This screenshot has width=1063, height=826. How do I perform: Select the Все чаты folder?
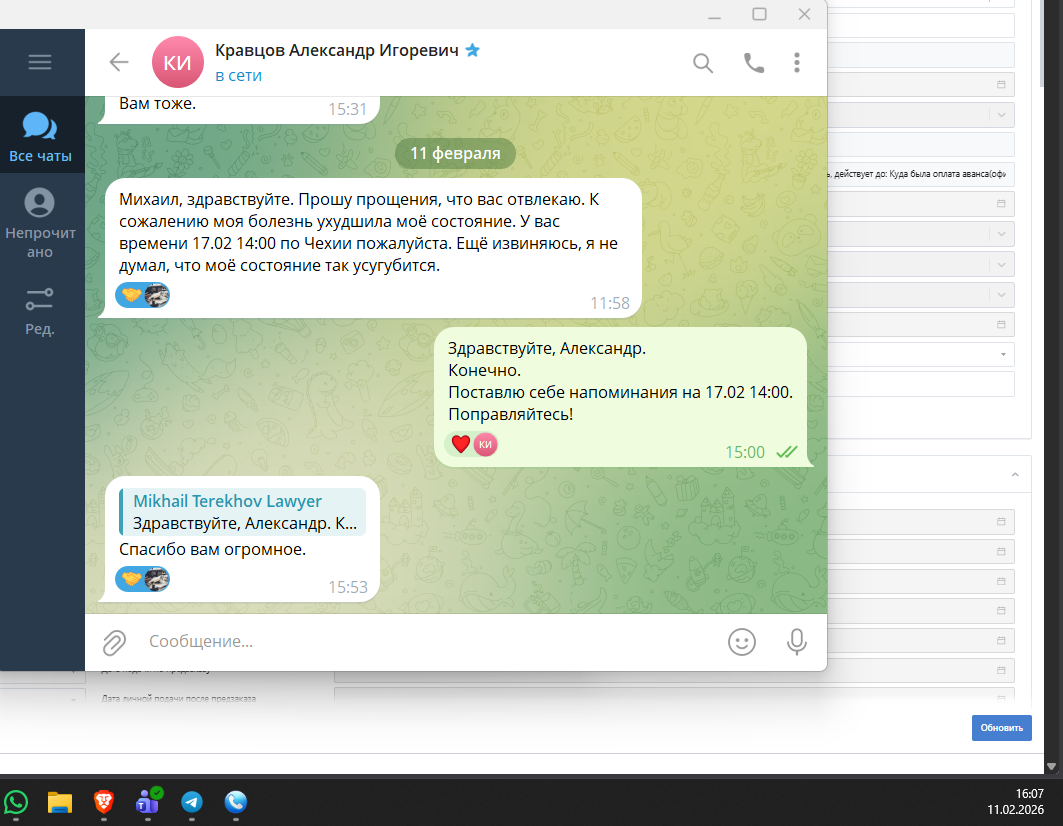40,137
